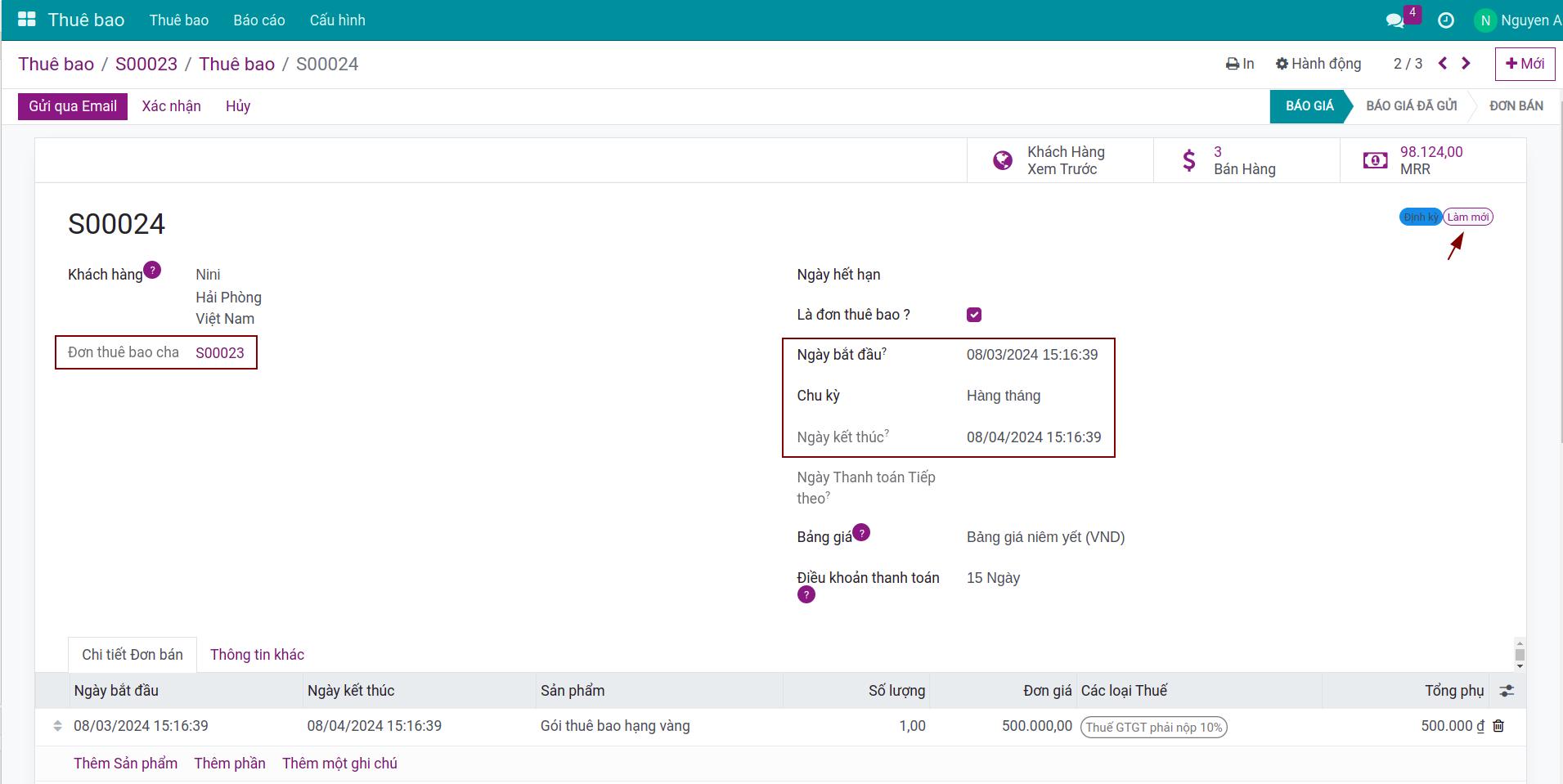
Task: Open parent subscription S00023 link
Action: 220,353
